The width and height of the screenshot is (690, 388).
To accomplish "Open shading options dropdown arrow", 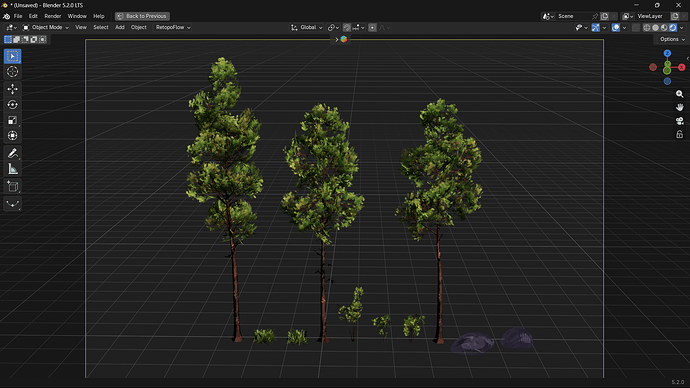I will pyautogui.click(x=682, y=27).
